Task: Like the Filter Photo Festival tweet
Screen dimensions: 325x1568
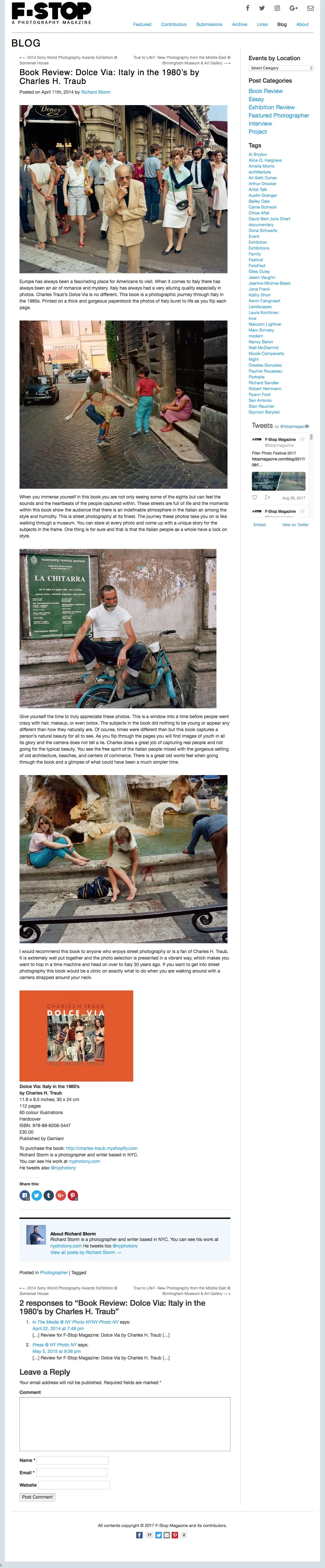Action: pos(254,497)
